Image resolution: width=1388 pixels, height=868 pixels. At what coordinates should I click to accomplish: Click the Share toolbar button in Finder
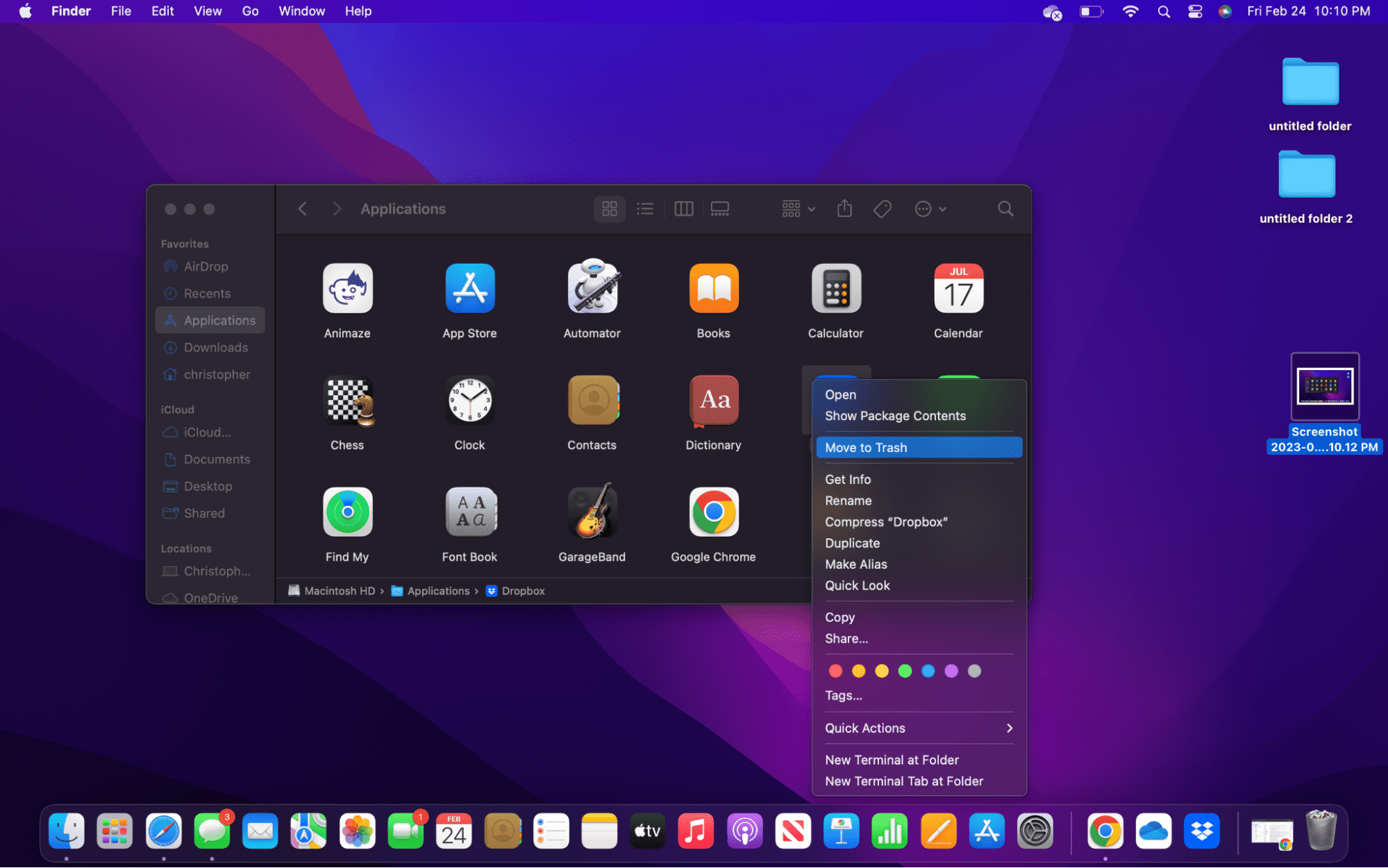(844, 208)
